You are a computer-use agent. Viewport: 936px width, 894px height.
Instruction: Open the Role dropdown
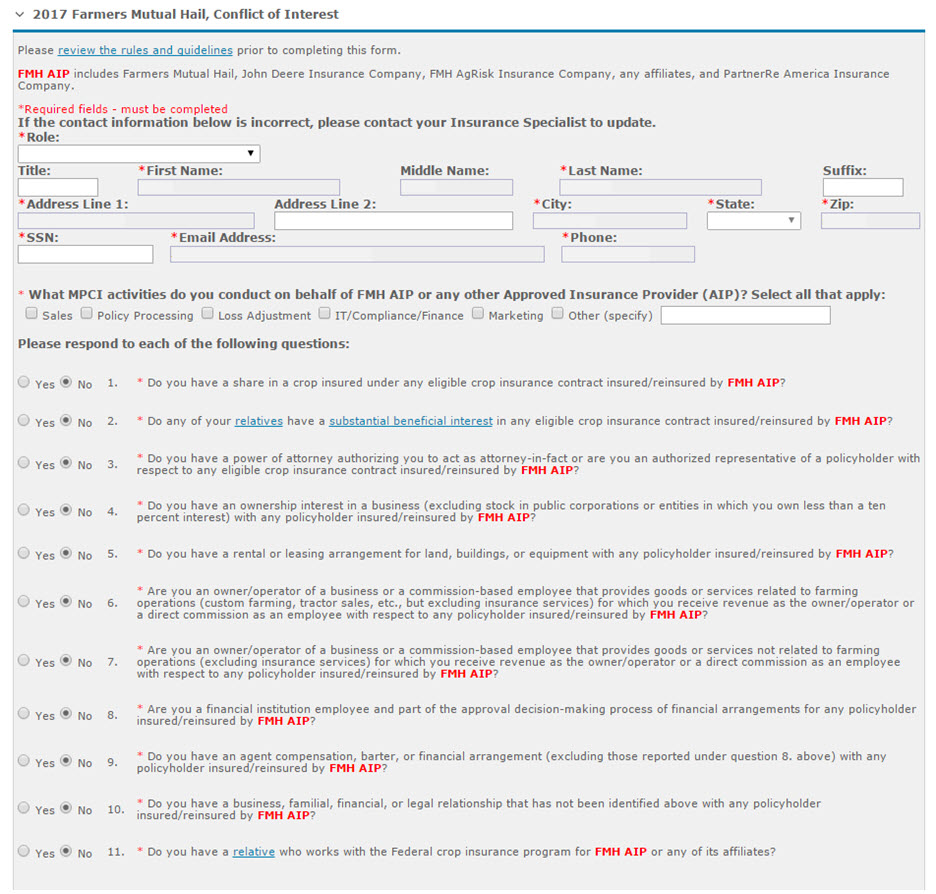139,154
